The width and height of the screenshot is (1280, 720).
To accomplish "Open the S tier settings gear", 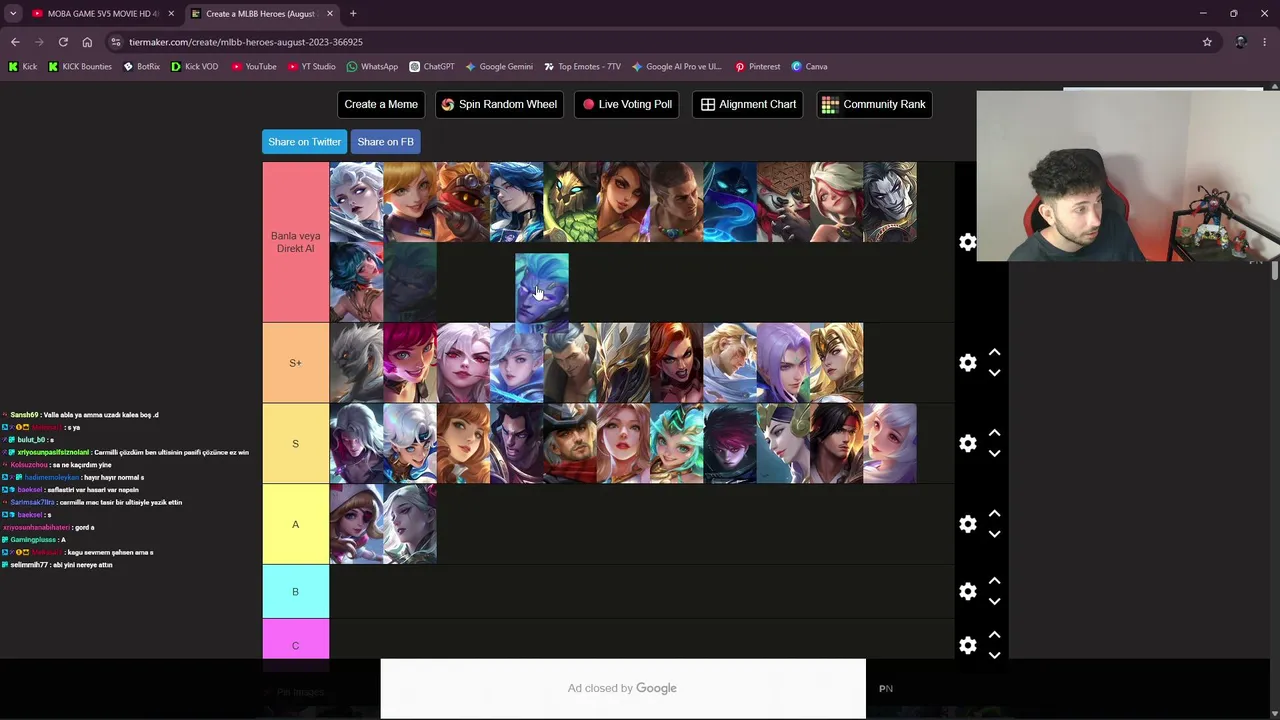I will point(967,443).
